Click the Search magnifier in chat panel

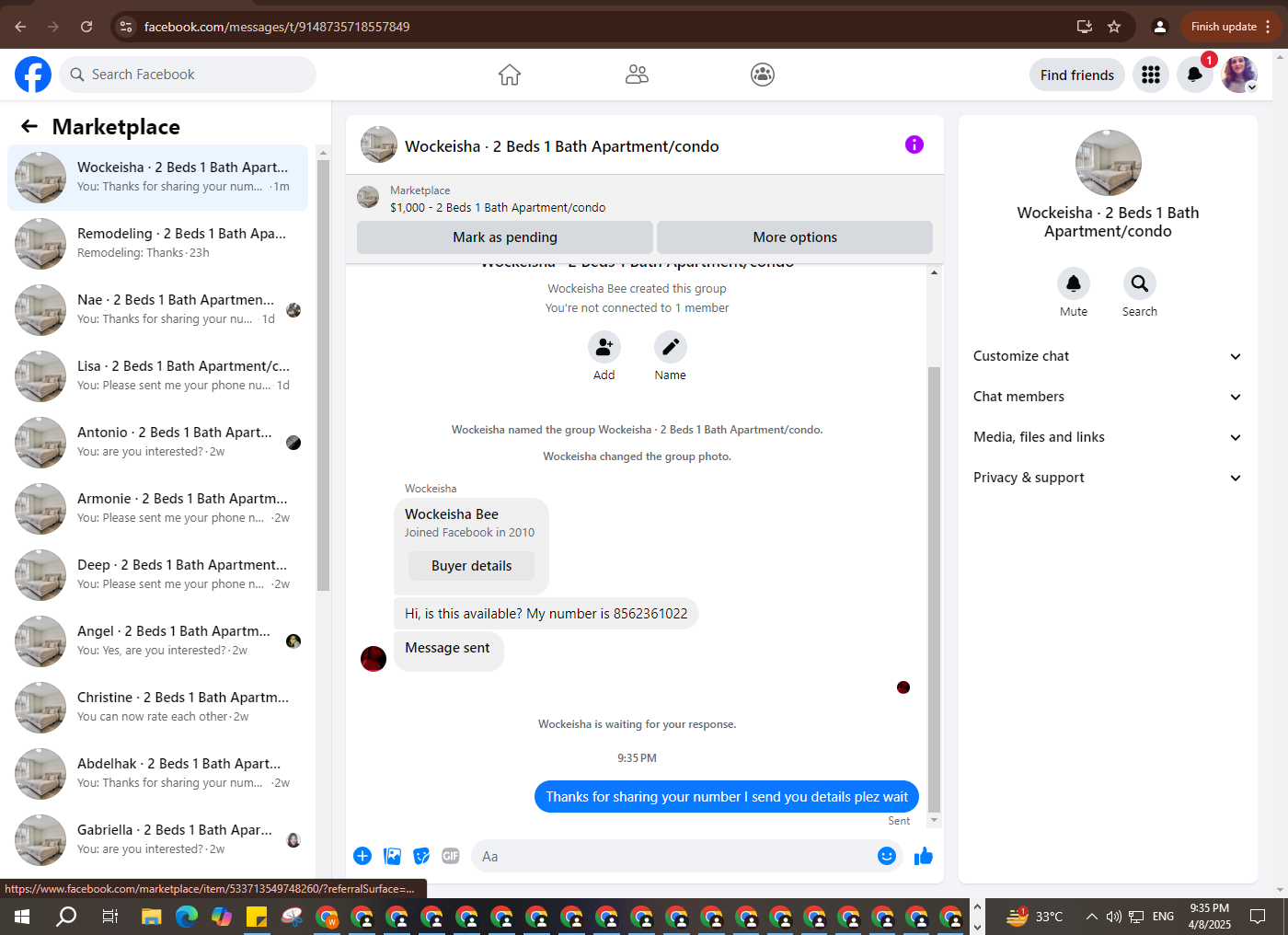1140,283
